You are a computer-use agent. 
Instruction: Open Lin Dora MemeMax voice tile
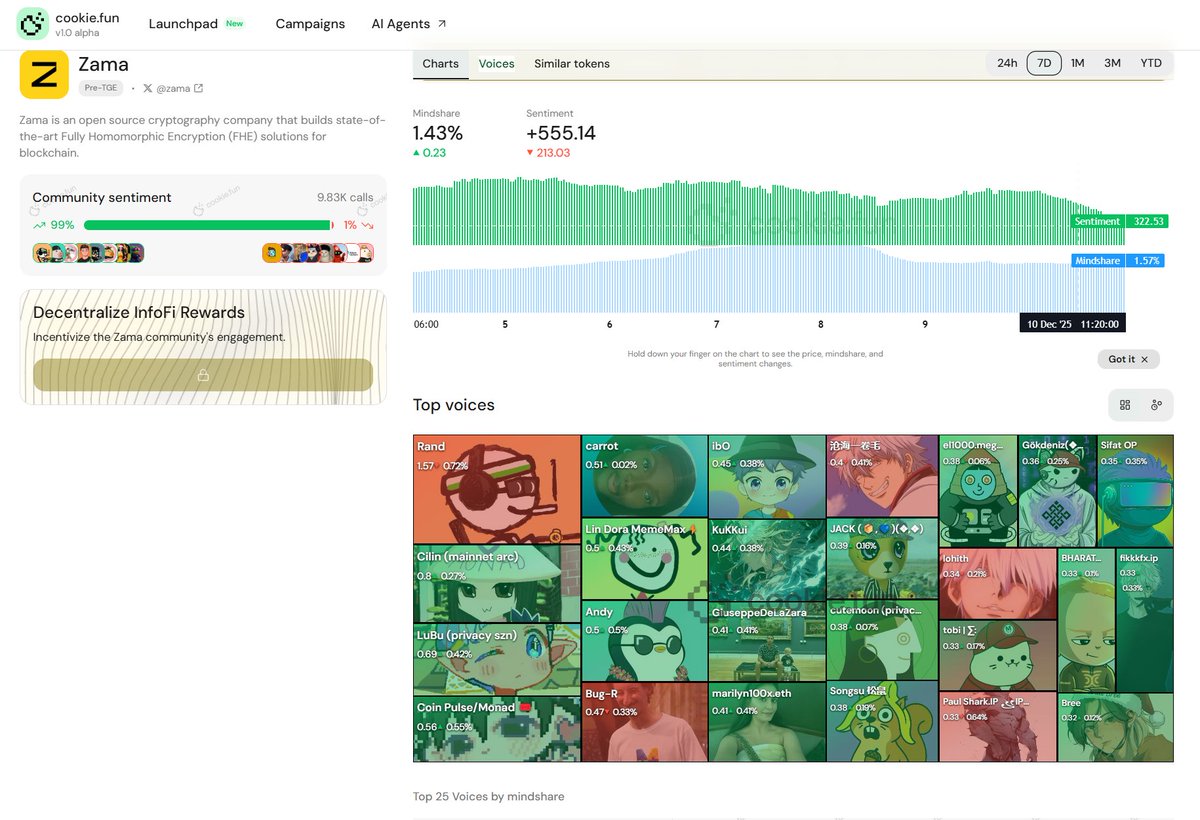[x=644, y=559]
